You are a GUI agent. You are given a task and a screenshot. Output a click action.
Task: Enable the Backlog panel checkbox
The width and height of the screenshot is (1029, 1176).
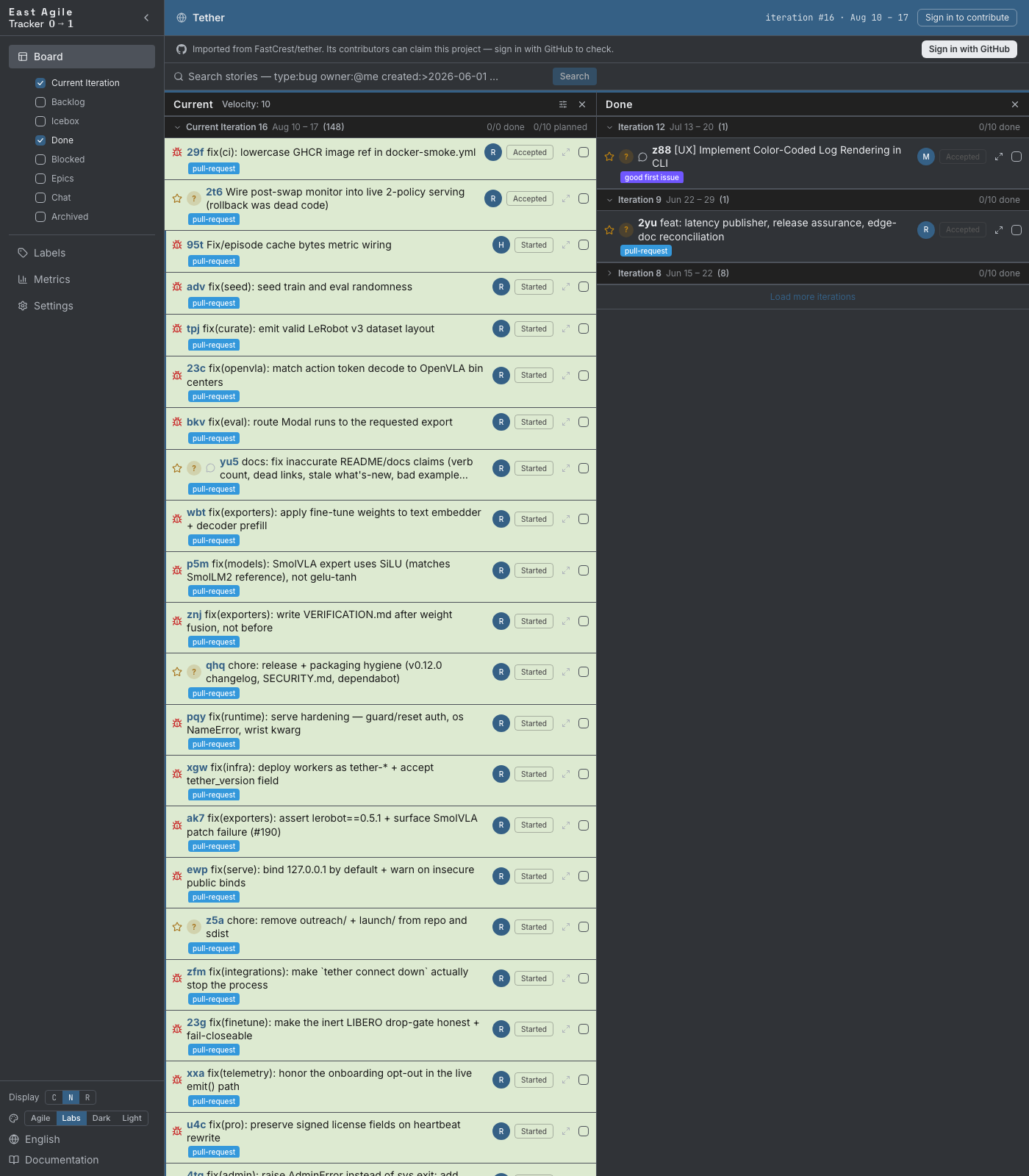(x=40, y=102)
